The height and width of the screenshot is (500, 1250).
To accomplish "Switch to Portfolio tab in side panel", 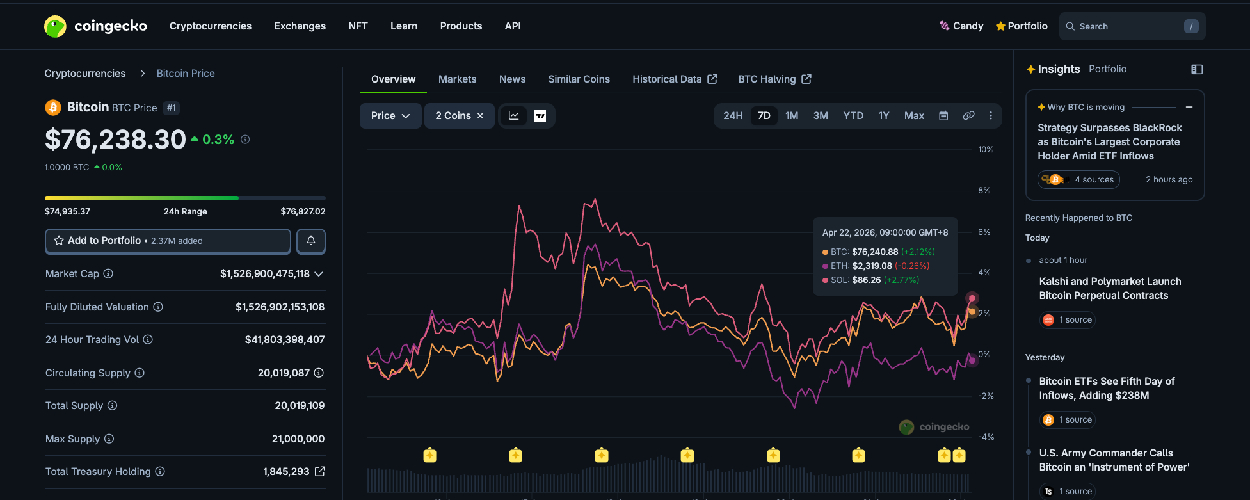I will tap(1107, 69).
